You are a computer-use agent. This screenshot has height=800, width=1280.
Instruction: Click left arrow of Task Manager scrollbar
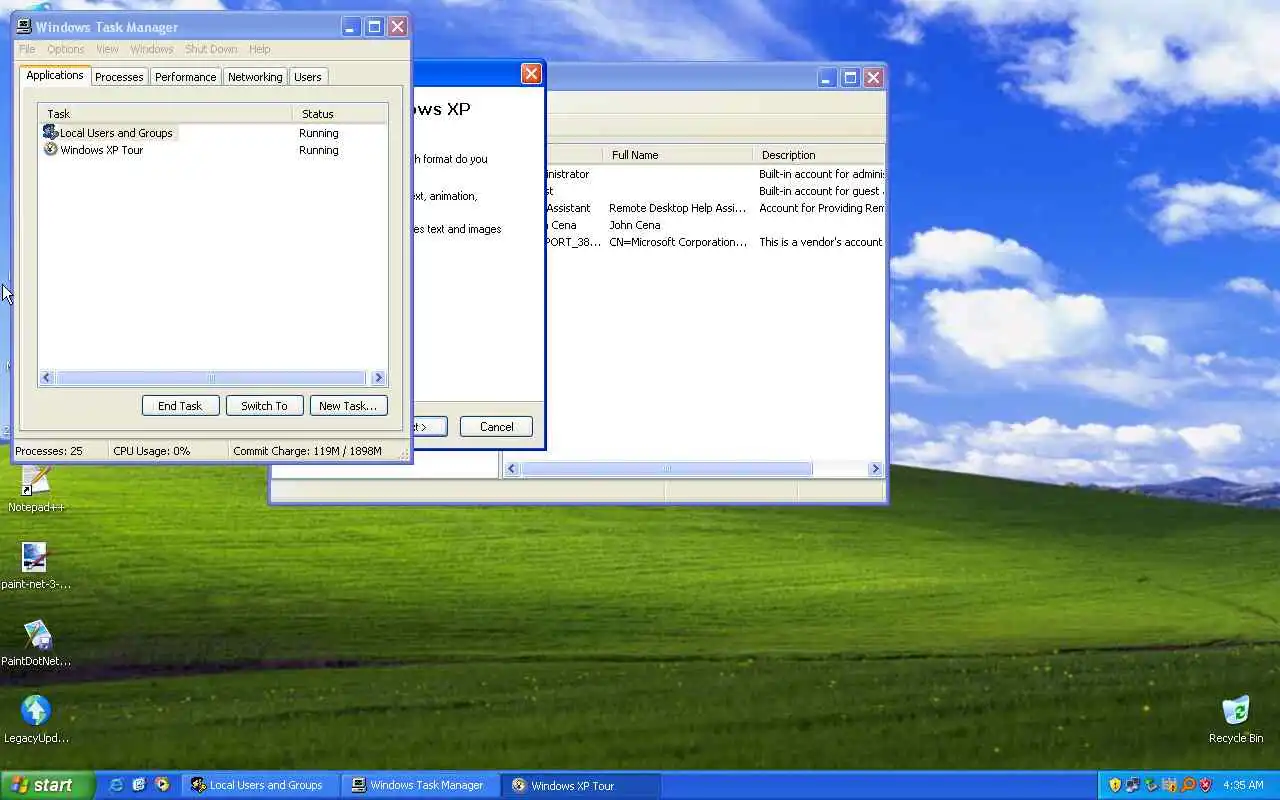coord(47,378)
